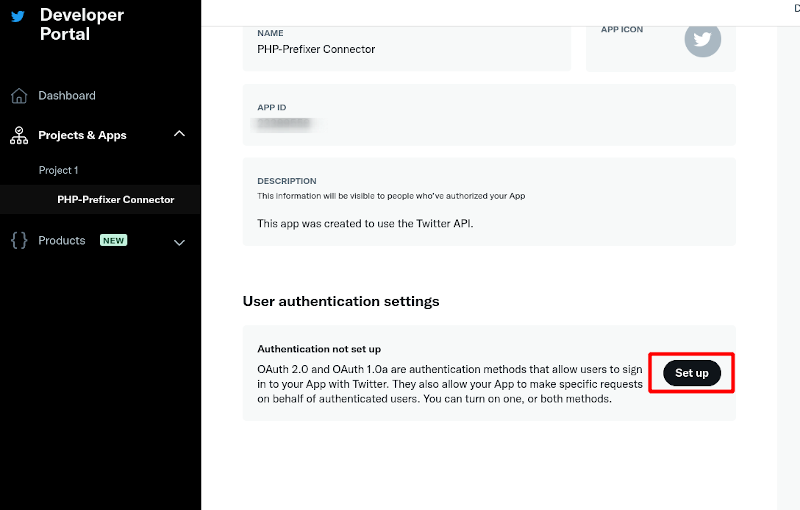Click the blurred App ID value
Viewport: 800px width, 510px height.
(284, 124)
